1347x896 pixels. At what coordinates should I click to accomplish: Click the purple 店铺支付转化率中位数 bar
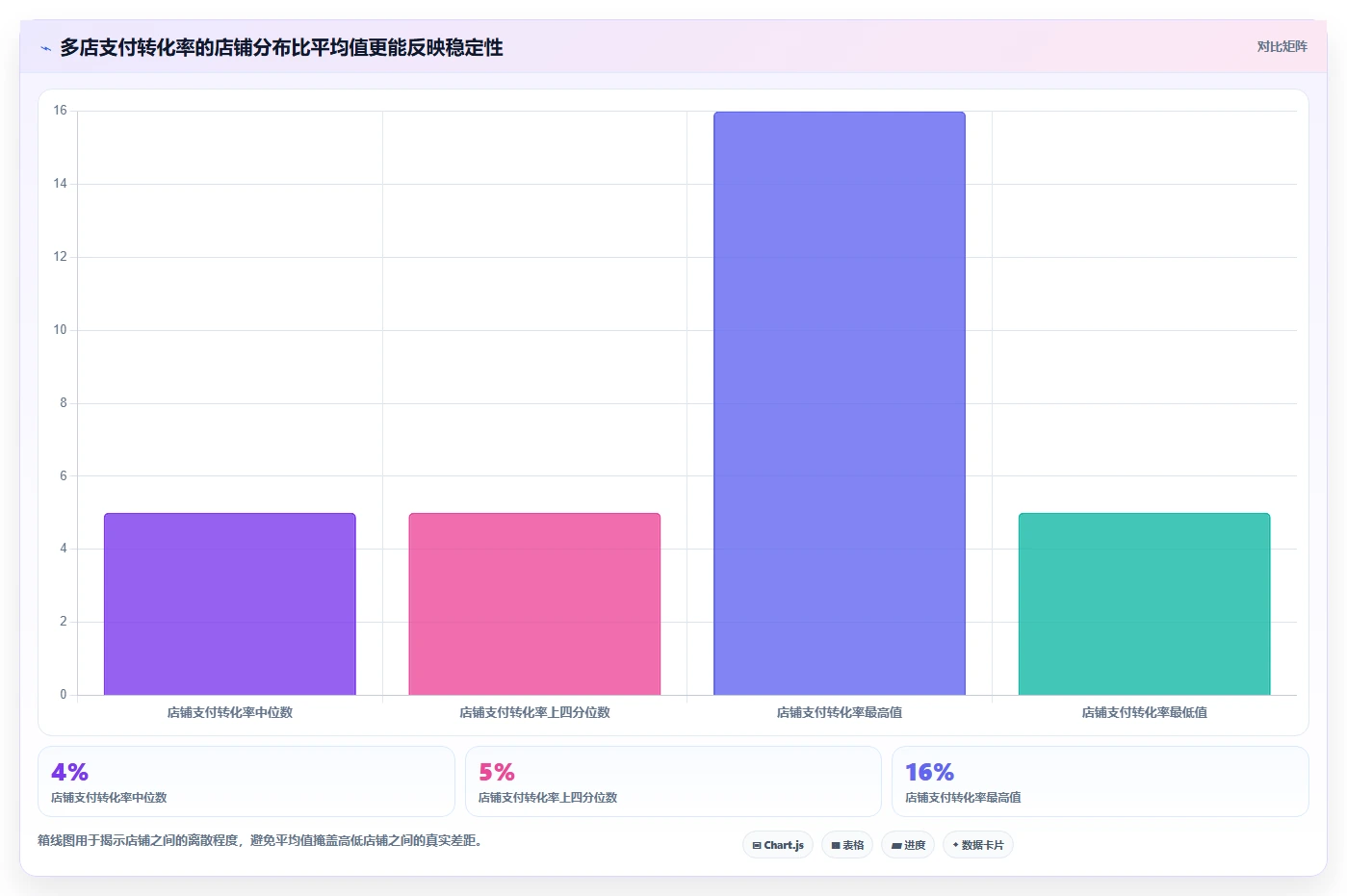(230, 603)
